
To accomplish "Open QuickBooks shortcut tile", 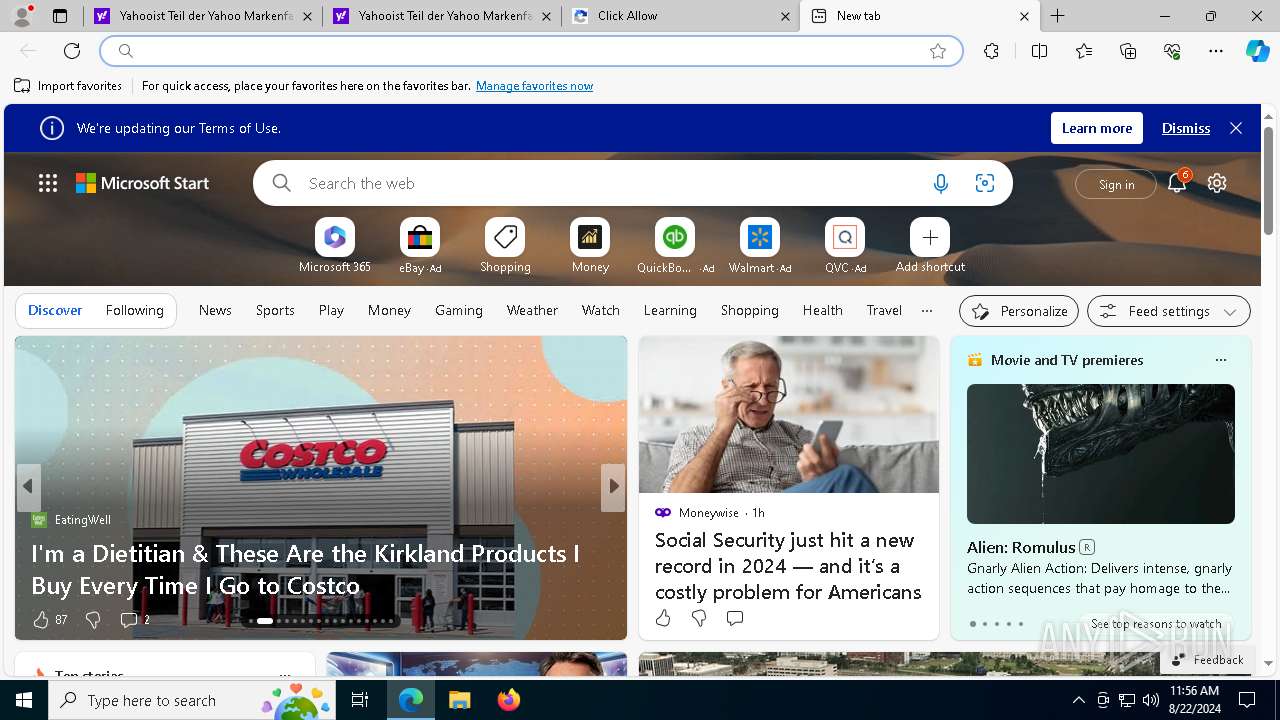I will click(675, 245).
